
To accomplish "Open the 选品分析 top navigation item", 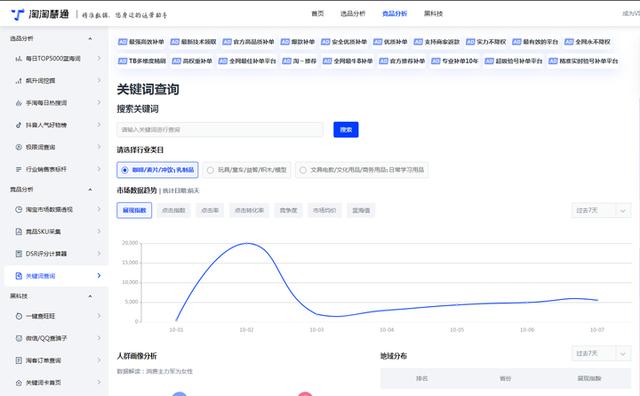I will pyautogui.click(x=353, y=13).
